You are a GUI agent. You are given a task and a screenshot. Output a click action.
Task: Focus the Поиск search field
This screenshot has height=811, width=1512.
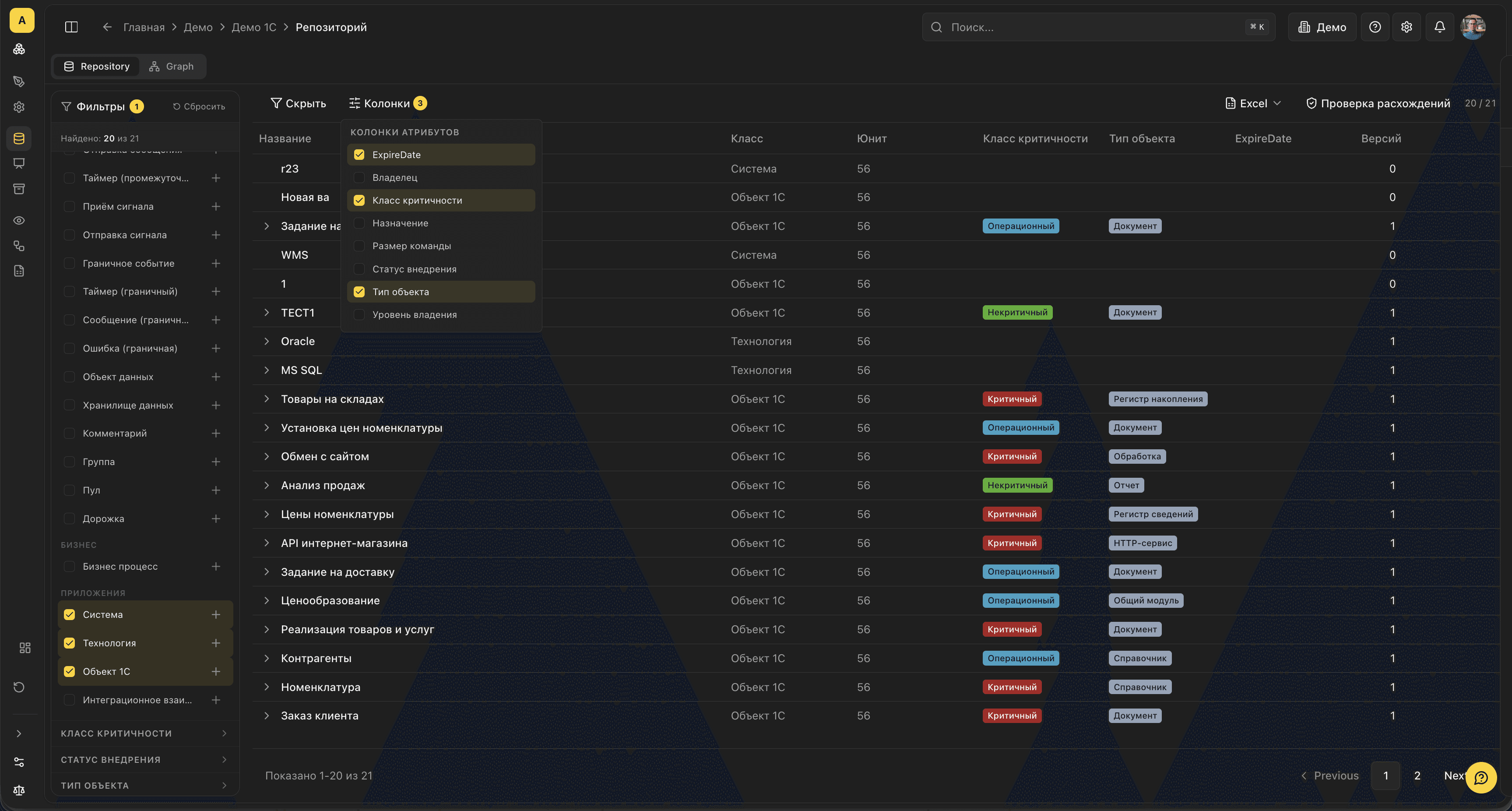(1098, 27)
